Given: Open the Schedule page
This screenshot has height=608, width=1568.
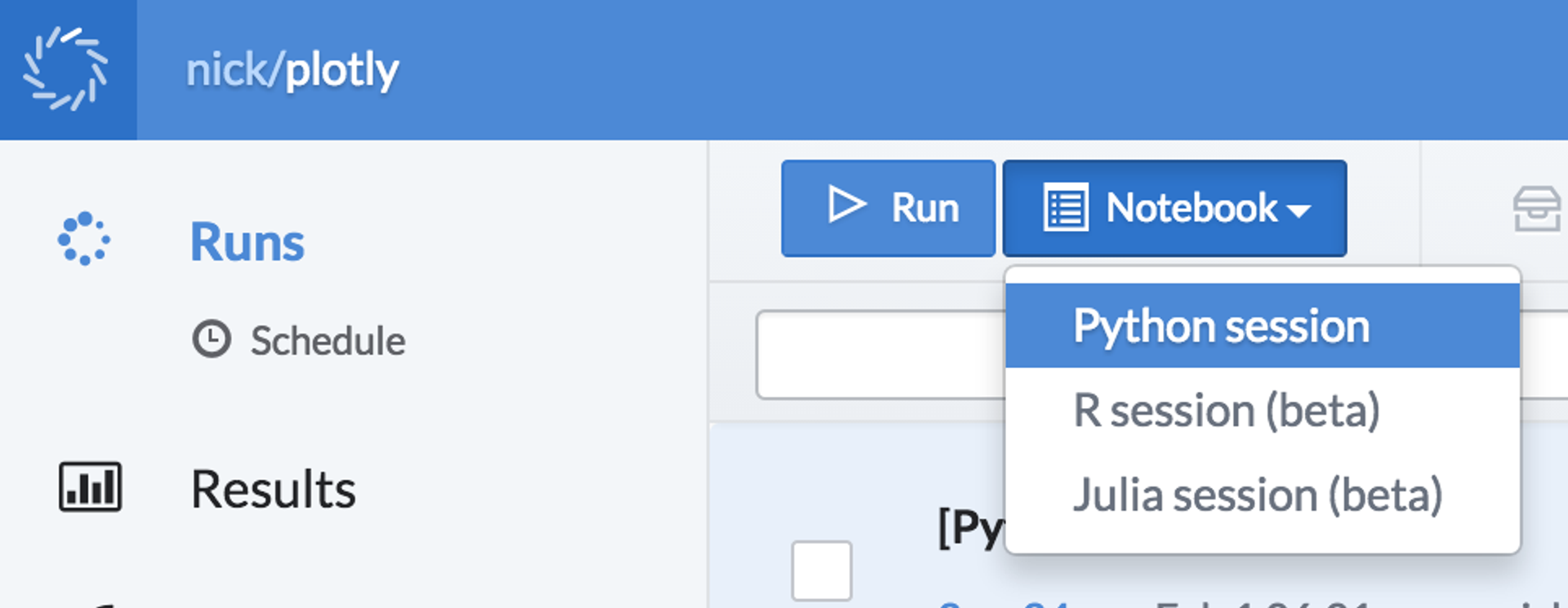Looking at the screenshot, I should point(328,340).
